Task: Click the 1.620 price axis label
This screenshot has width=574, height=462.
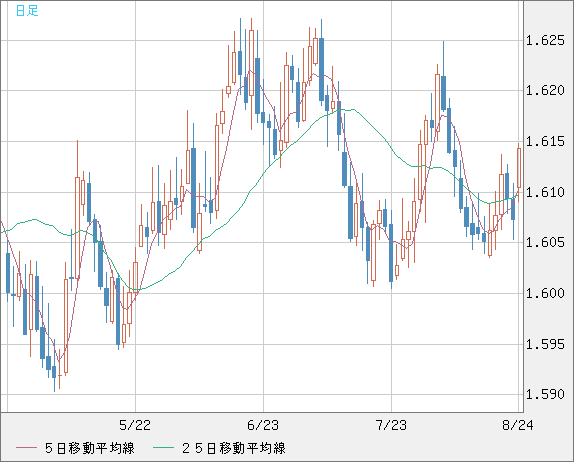Action: (545, 90)
